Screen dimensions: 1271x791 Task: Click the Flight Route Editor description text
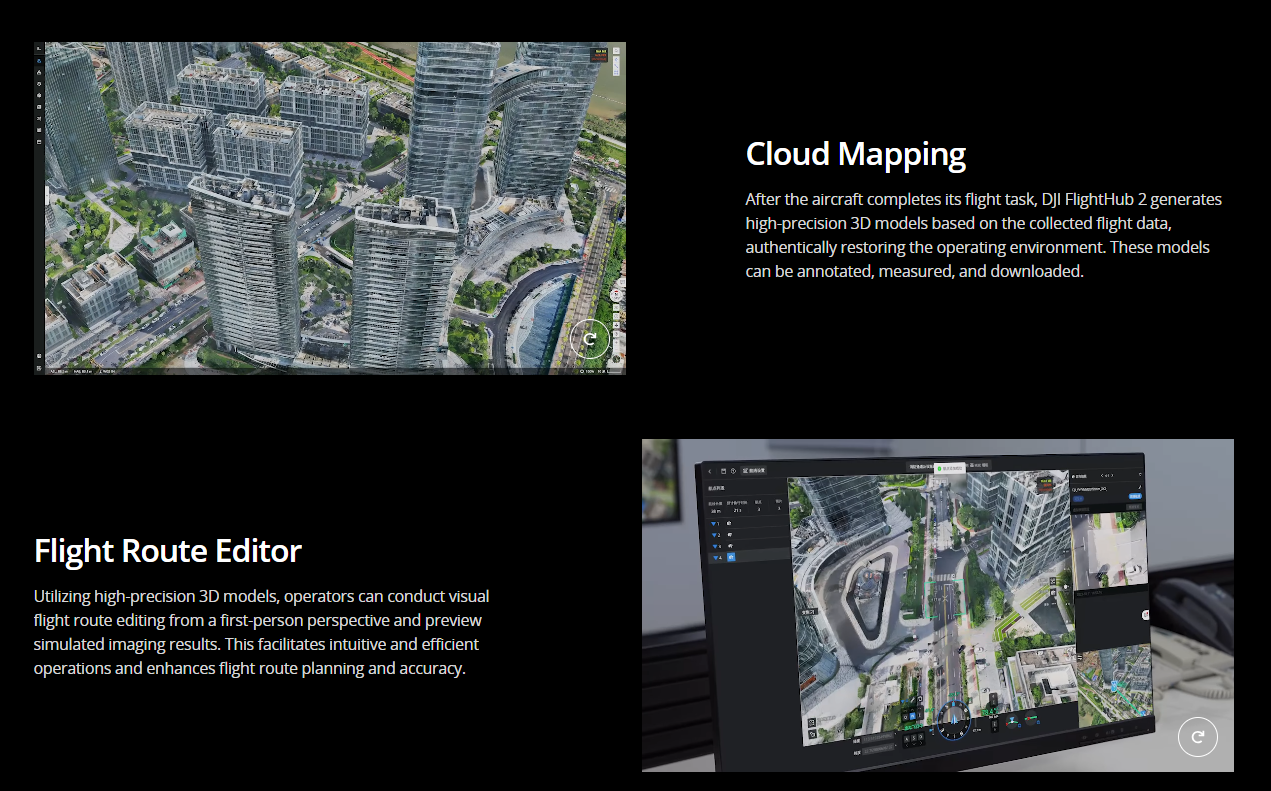[262, 632]
